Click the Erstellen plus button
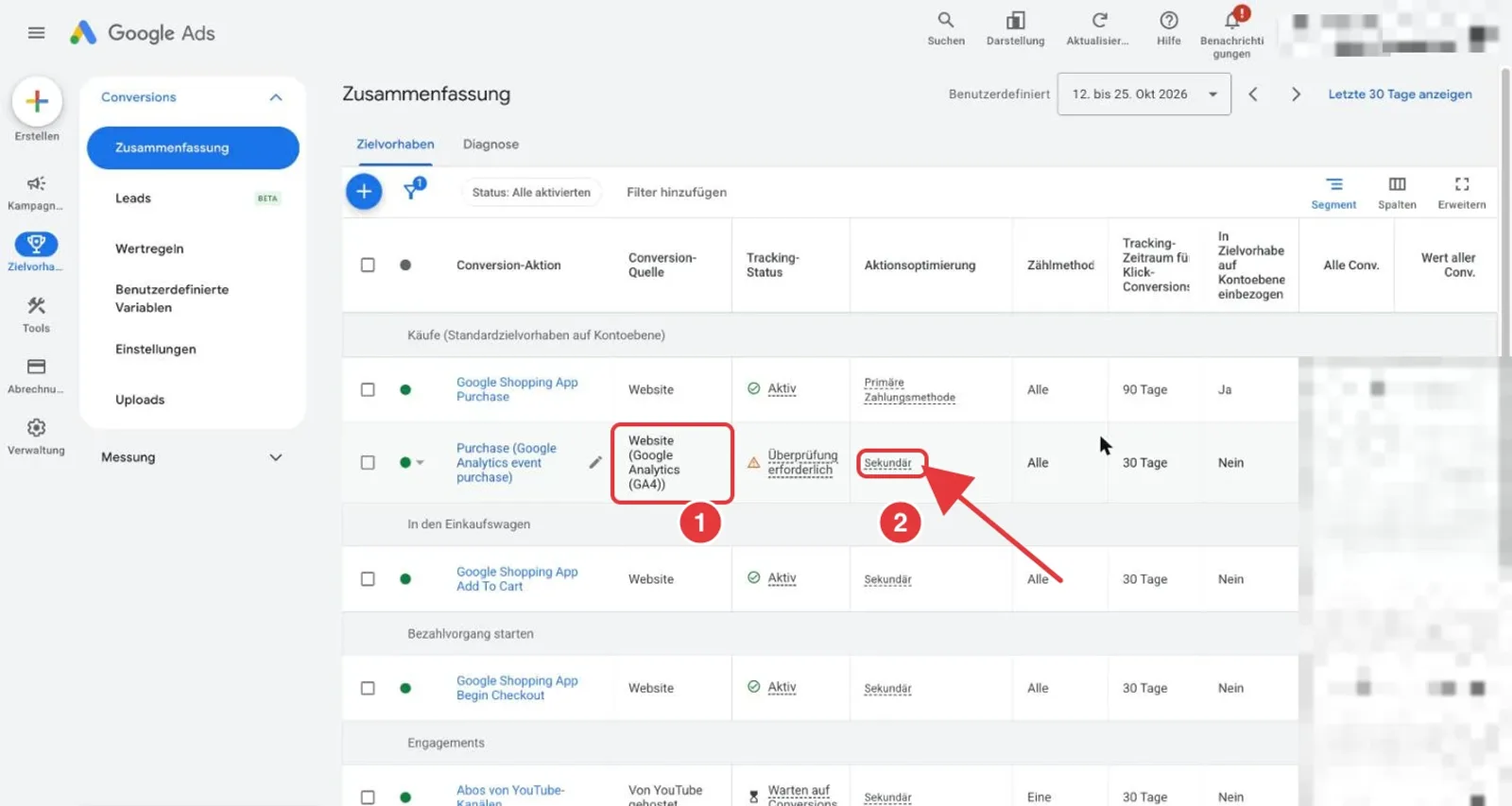This screenshot has width=1512, height=806. tap(37, 101)
